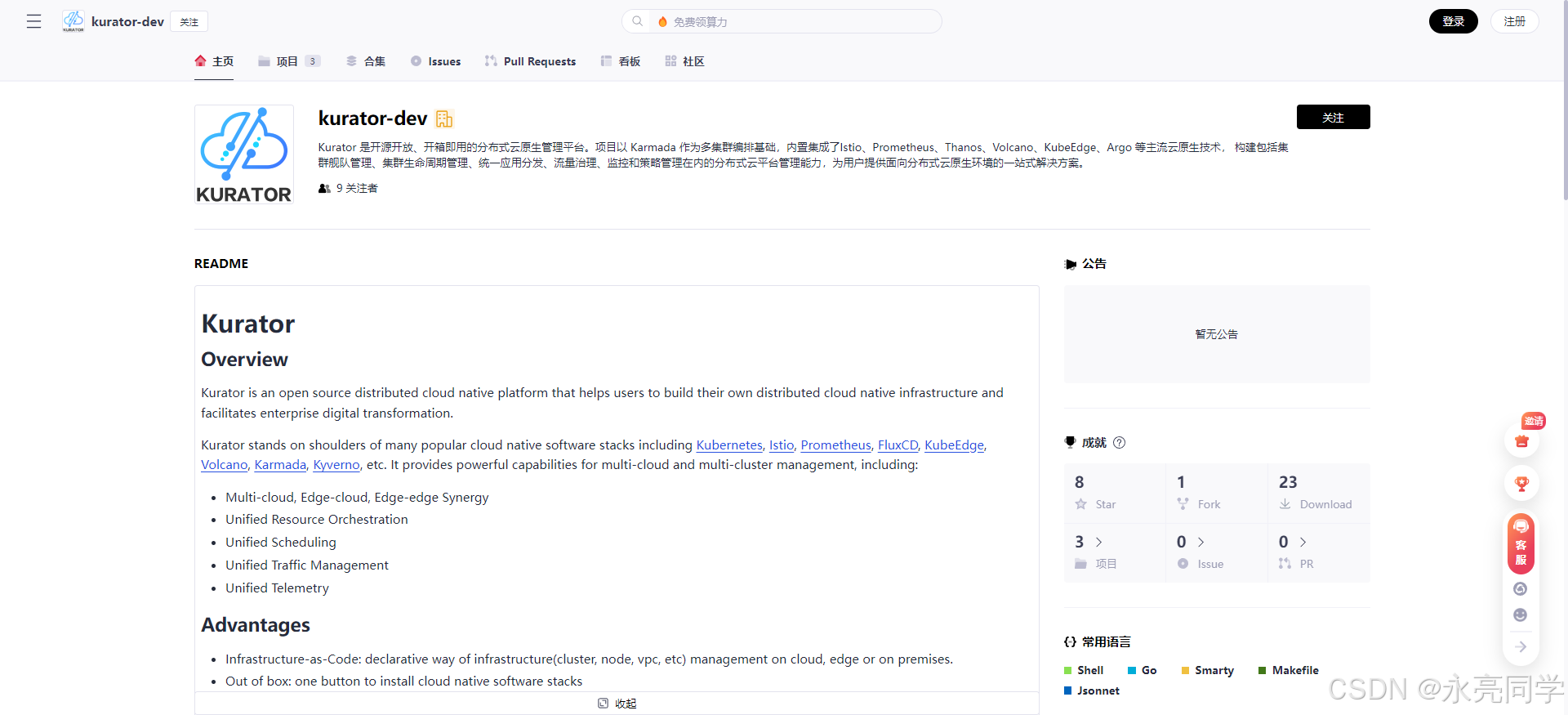The width and height of the screenshot is (1568, 715).
Task: Expand the Issue count chevron
Action: [1201, 543]
